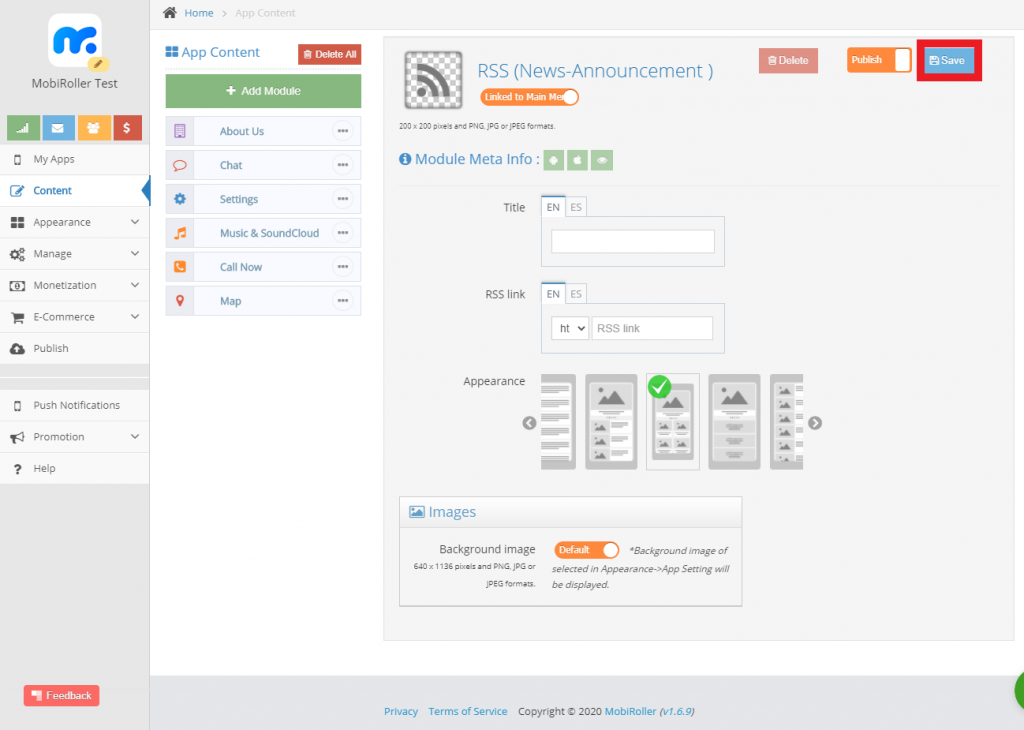Screen dimensions: 1024x730
Task: Open the protocol dropdown beside RSS link field
Action: [569, 327]
